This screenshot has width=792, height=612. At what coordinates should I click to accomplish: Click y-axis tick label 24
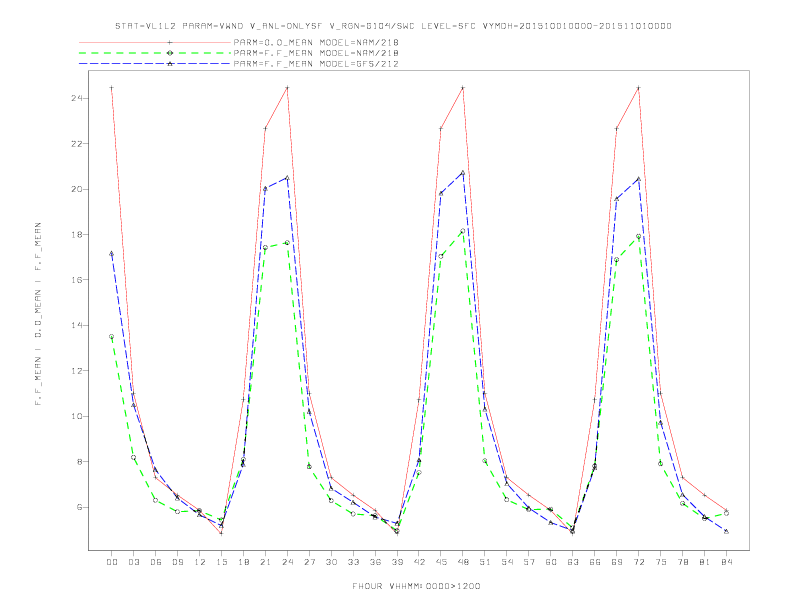pyautogui.click(x=76, y=98)
